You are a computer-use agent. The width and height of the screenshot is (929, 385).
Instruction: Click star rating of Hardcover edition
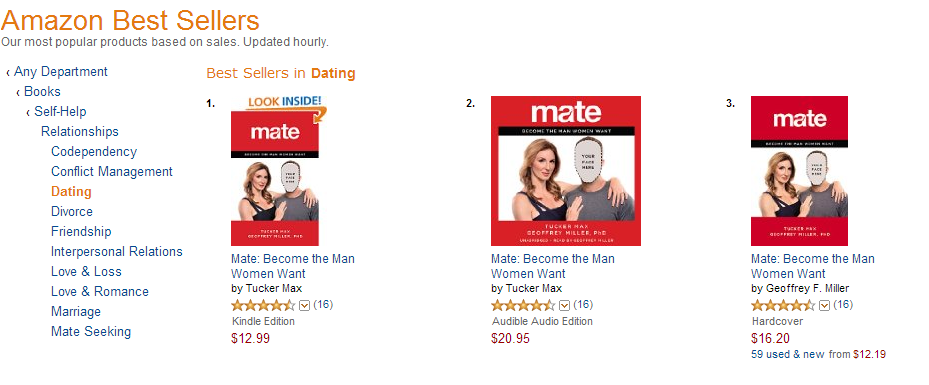tap(783, 305)
